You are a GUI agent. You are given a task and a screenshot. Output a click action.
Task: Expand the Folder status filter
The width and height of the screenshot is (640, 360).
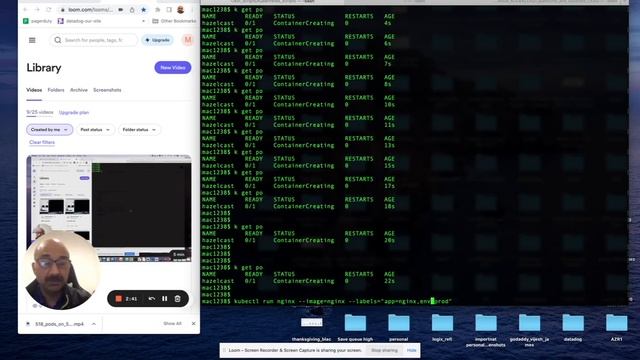139,129
